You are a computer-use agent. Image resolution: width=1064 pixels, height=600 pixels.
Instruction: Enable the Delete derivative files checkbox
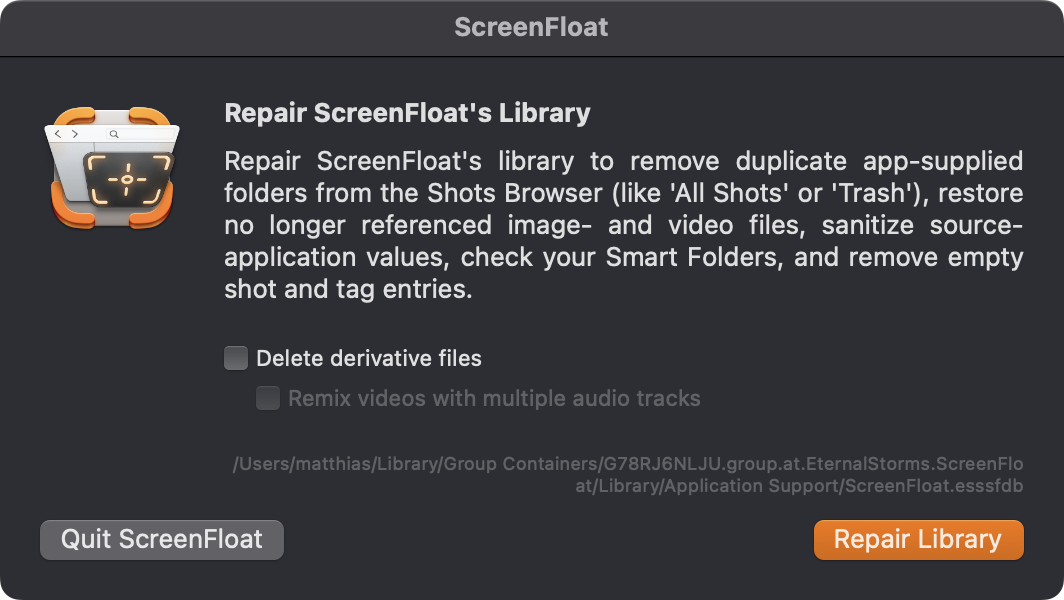tap(236, 358)
